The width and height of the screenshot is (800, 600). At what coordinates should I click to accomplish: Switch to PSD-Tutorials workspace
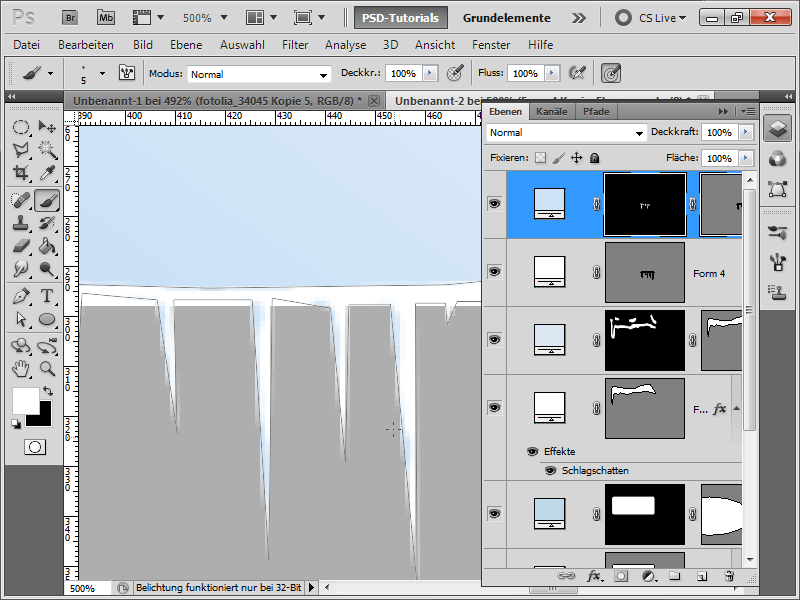click(x=401, y=18)
